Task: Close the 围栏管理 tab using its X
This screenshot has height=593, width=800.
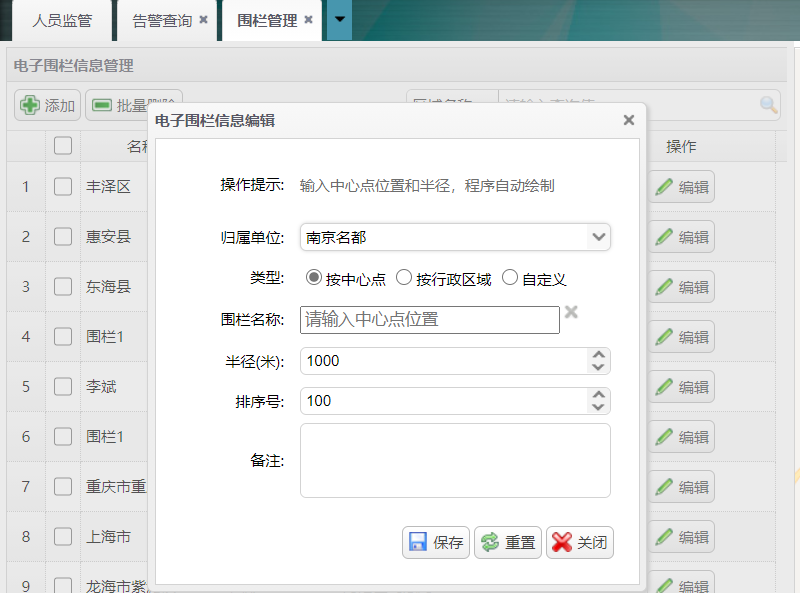Action: [309, 20]
